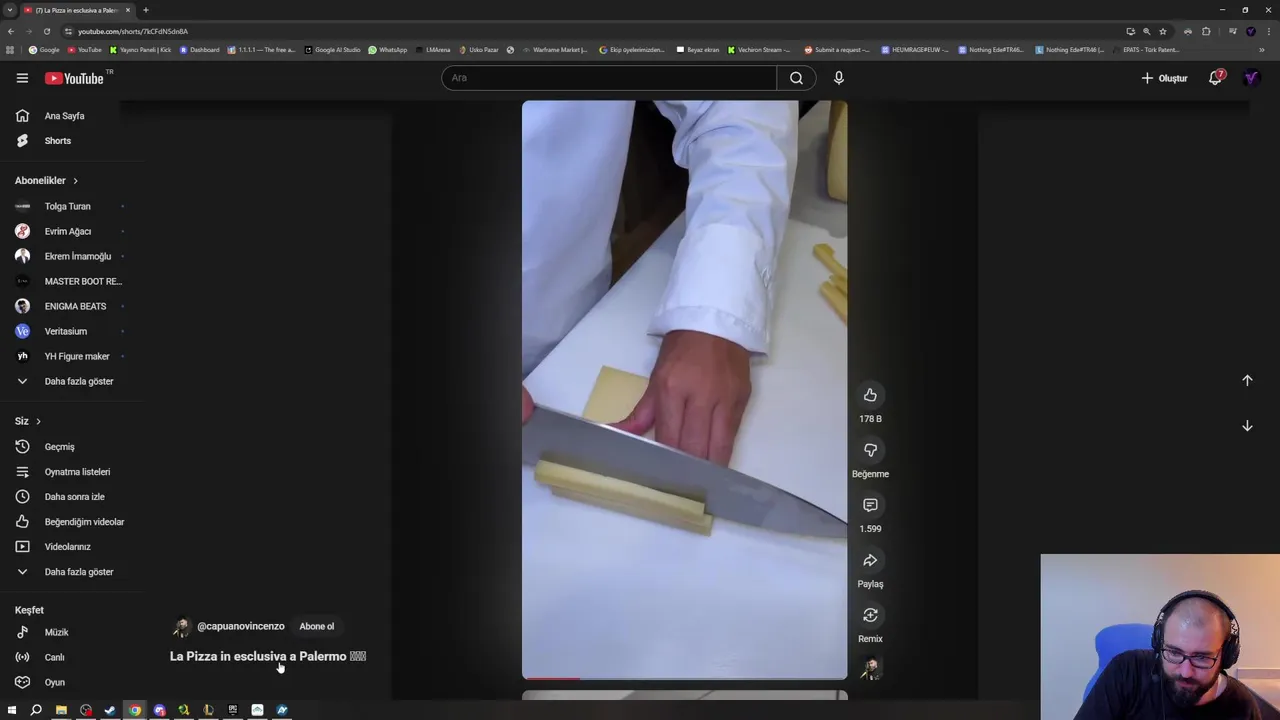The height and width of the screenshot is (720, 1280).
Task: Open the notifications bell
Action: pyautogui.click(x=1216, y=78)
